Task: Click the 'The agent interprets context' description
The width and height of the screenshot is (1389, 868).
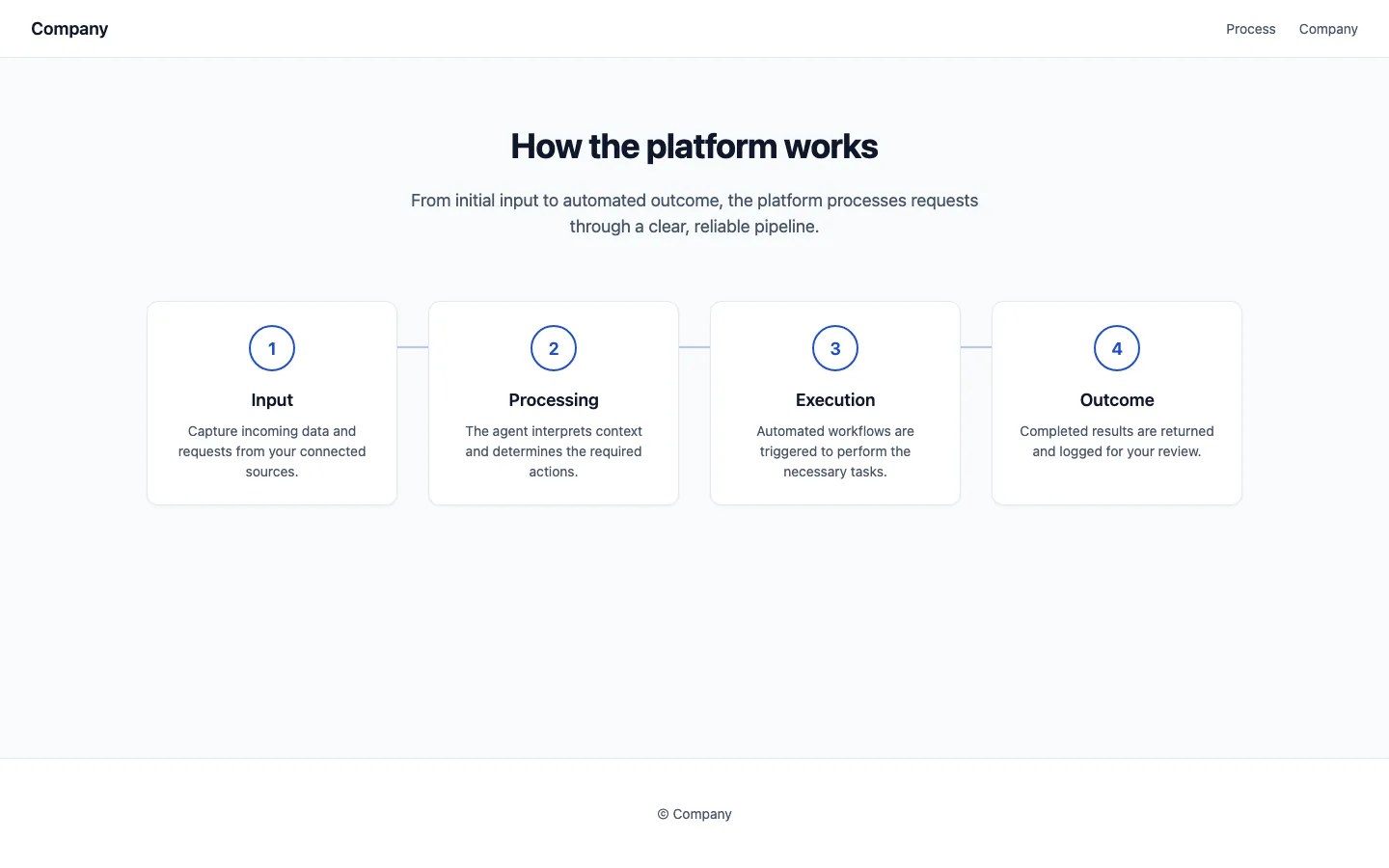Action: click(554, 451)
